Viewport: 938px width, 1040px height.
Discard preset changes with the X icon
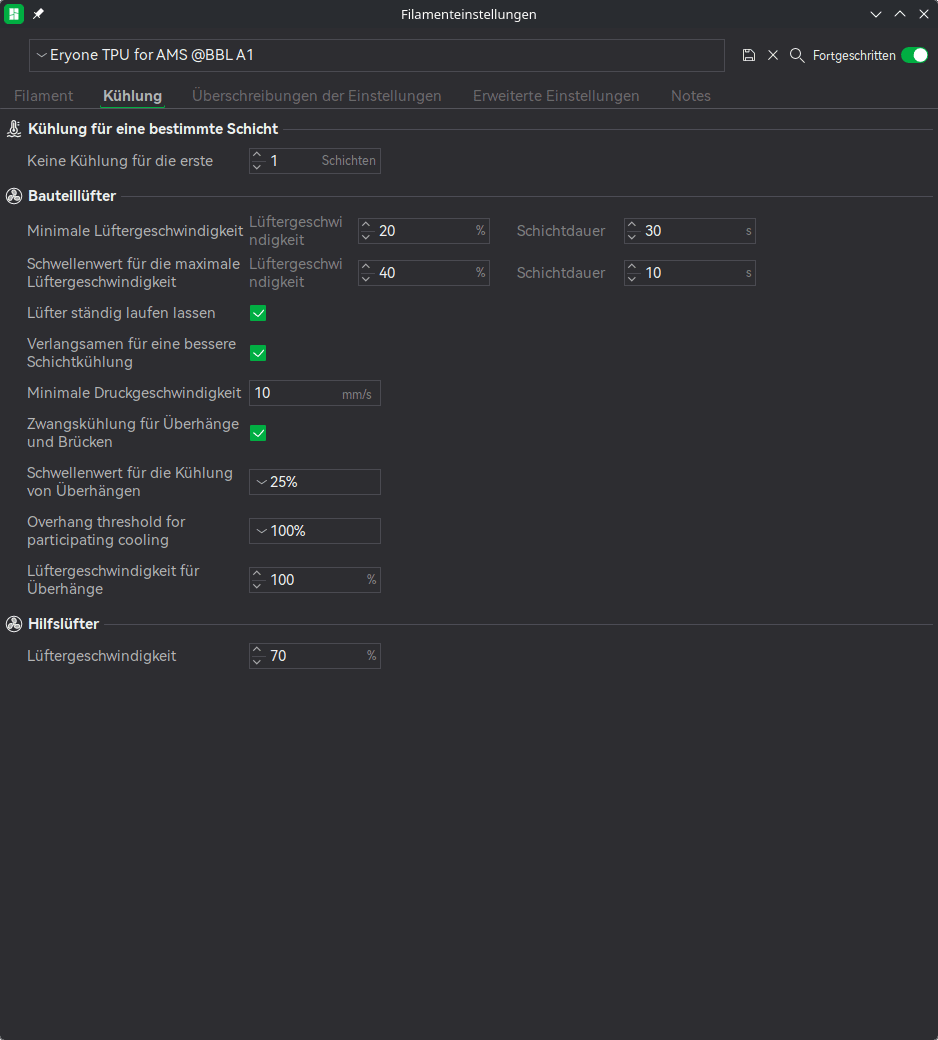[x=773, y=55]
